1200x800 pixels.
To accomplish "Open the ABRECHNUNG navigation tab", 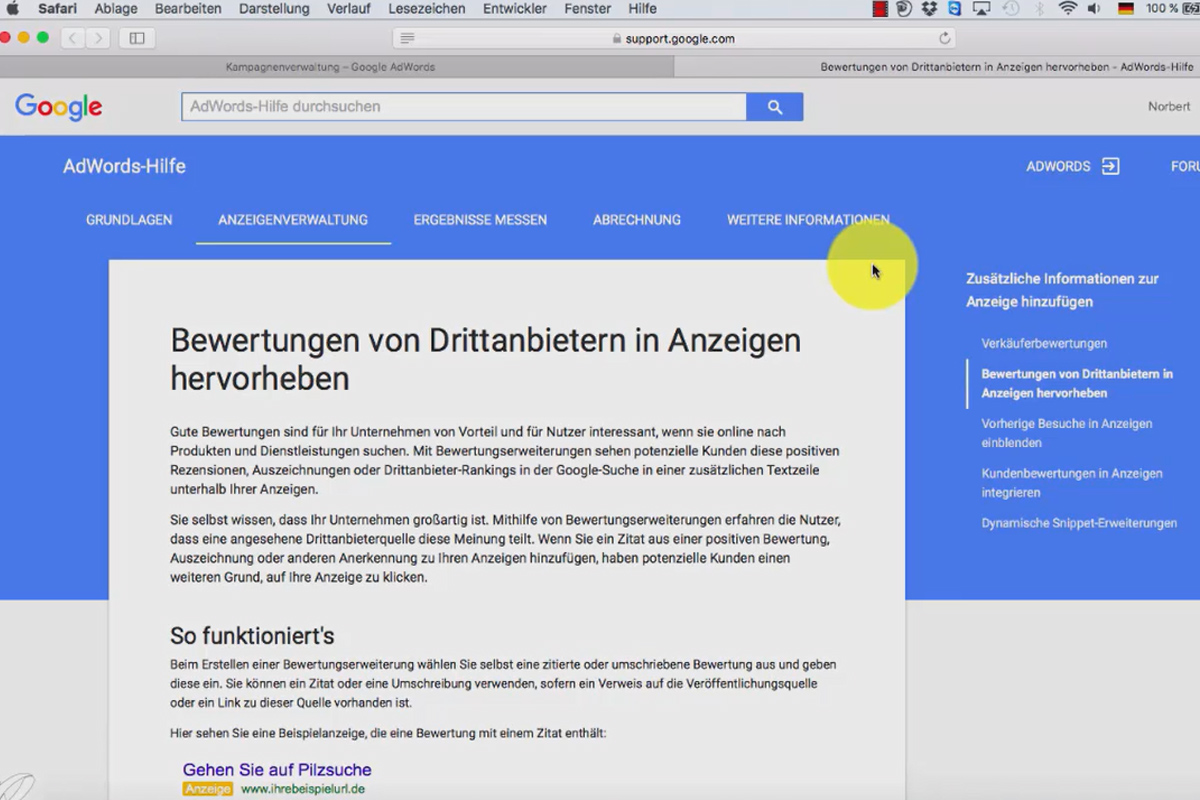I will click(x=637, y=220).
